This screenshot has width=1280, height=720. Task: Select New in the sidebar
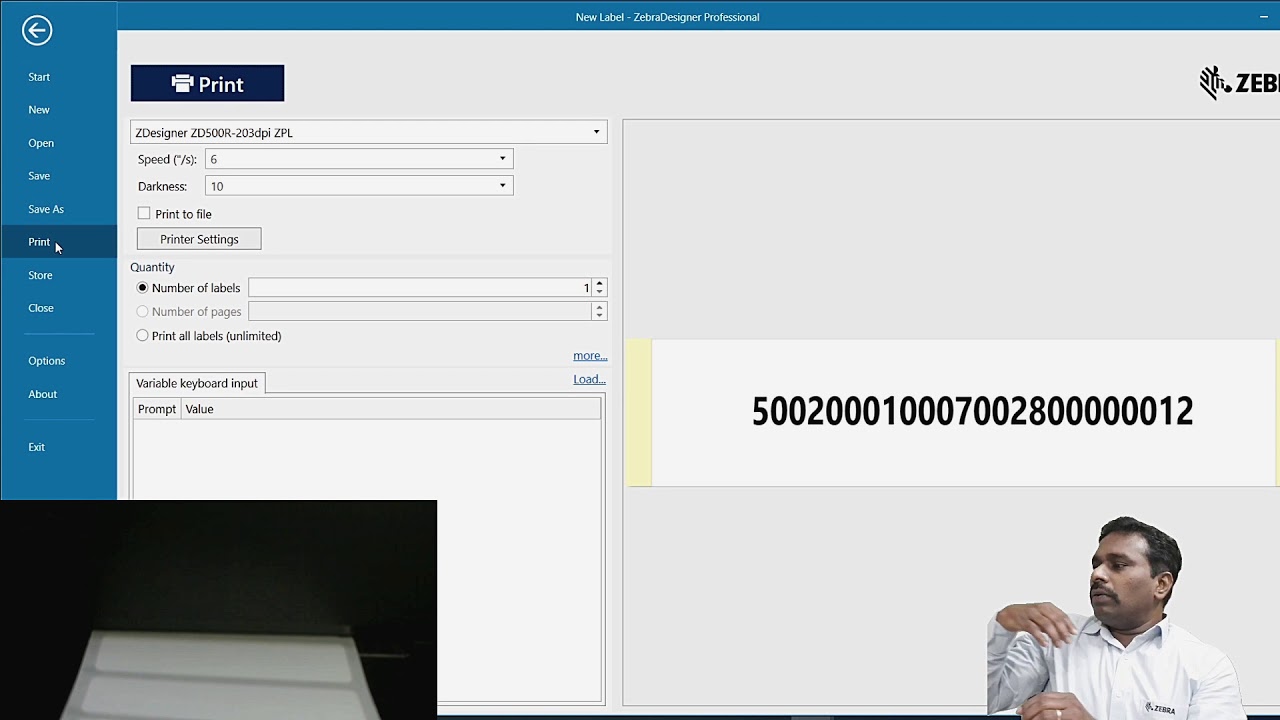click(x=39, y=110)
